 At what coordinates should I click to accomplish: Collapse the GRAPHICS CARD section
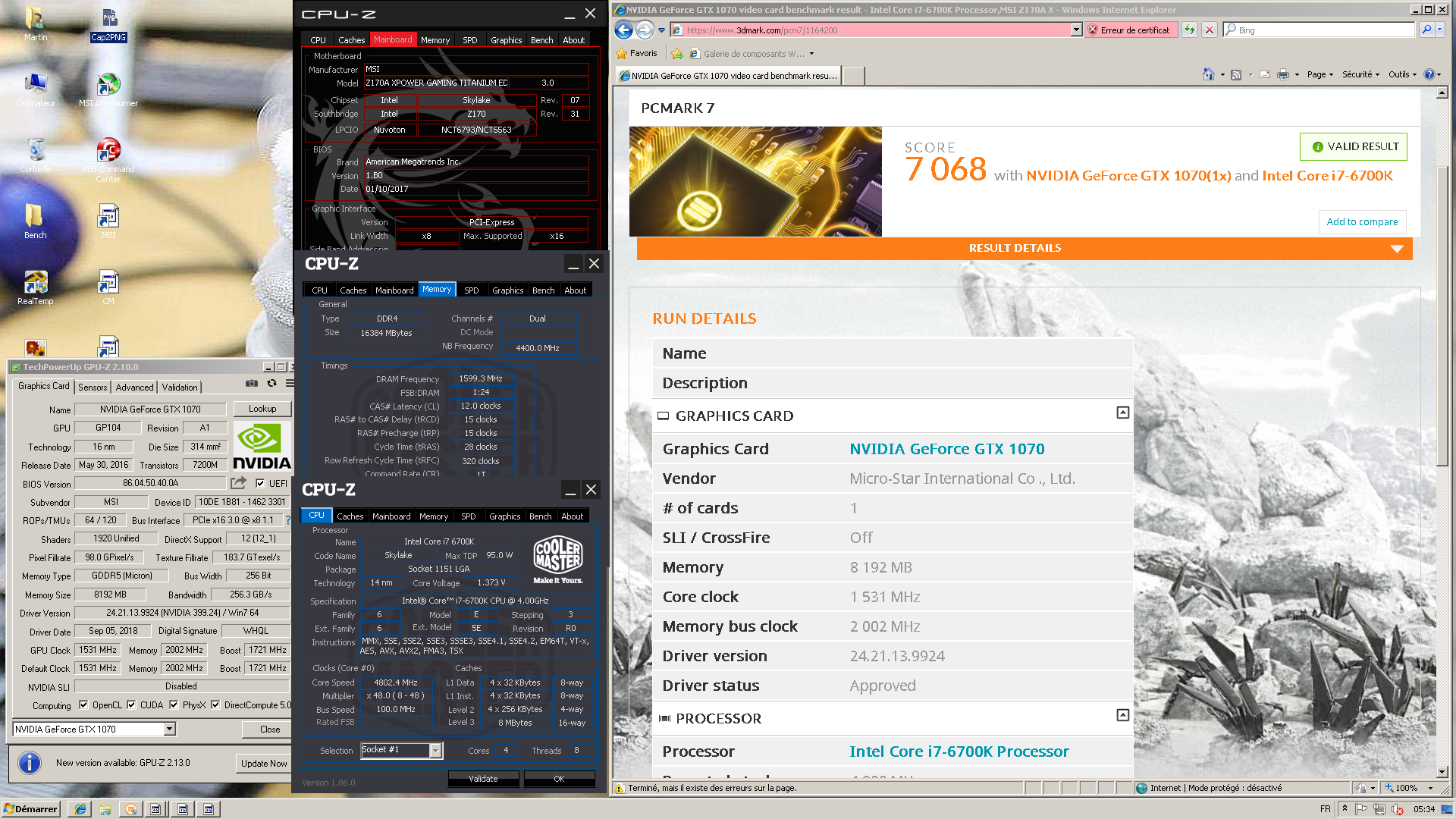pos(1123,413)
